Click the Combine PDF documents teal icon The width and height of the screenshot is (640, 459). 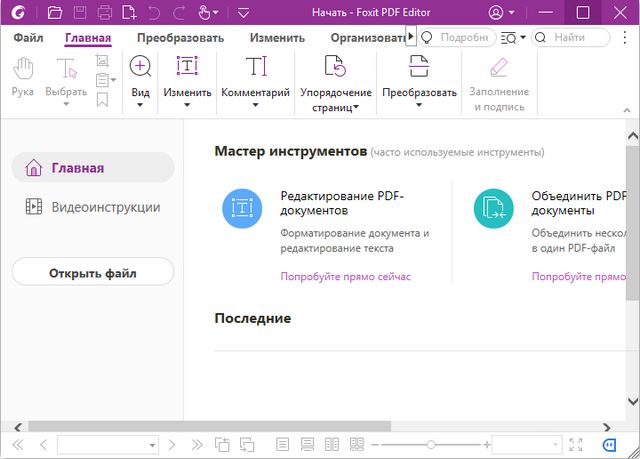[x=493, y=208]
